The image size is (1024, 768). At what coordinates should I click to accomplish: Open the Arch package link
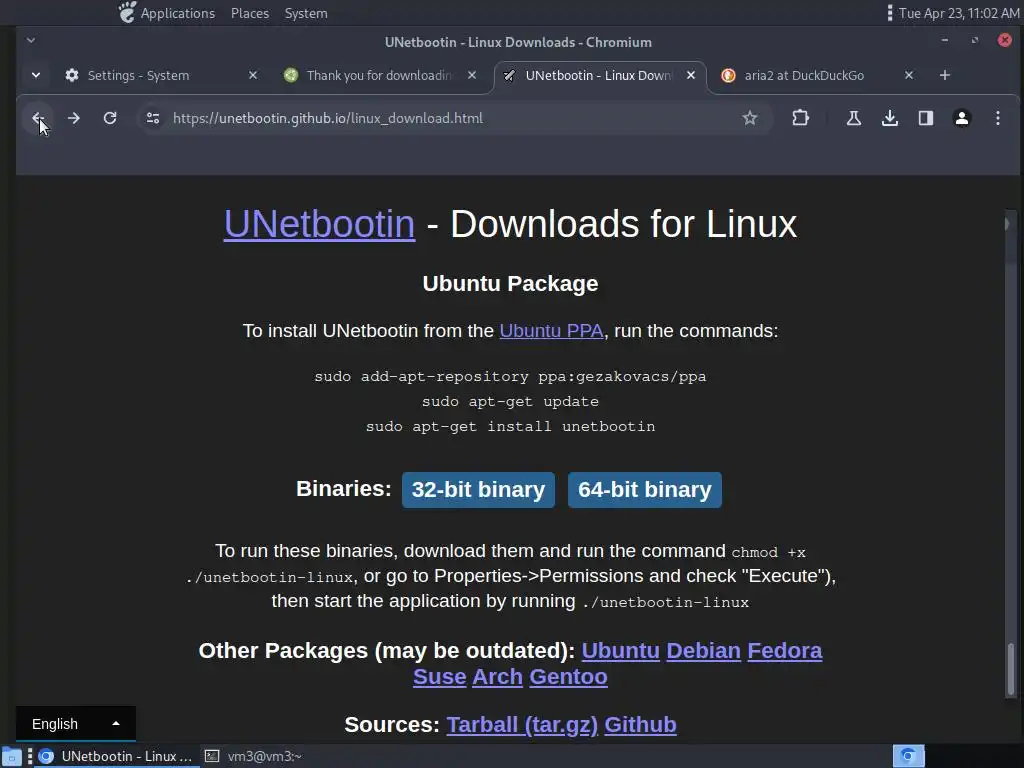click(x=497, y=677)
